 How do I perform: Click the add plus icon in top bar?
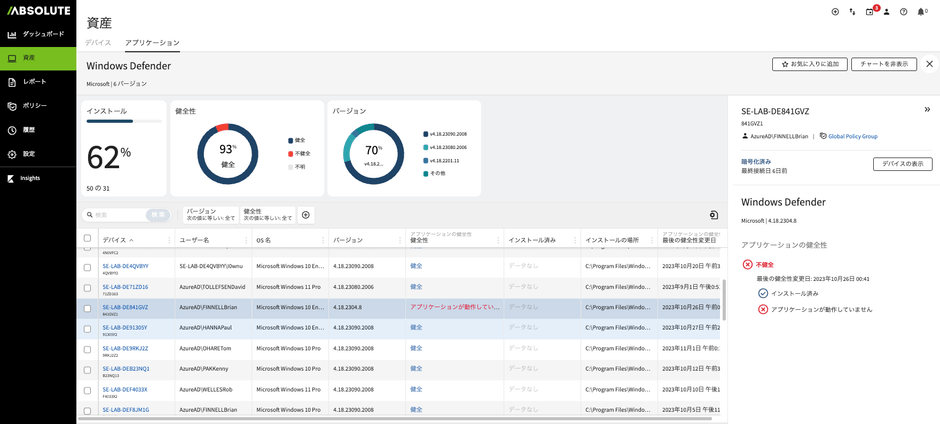coord(835,12)
